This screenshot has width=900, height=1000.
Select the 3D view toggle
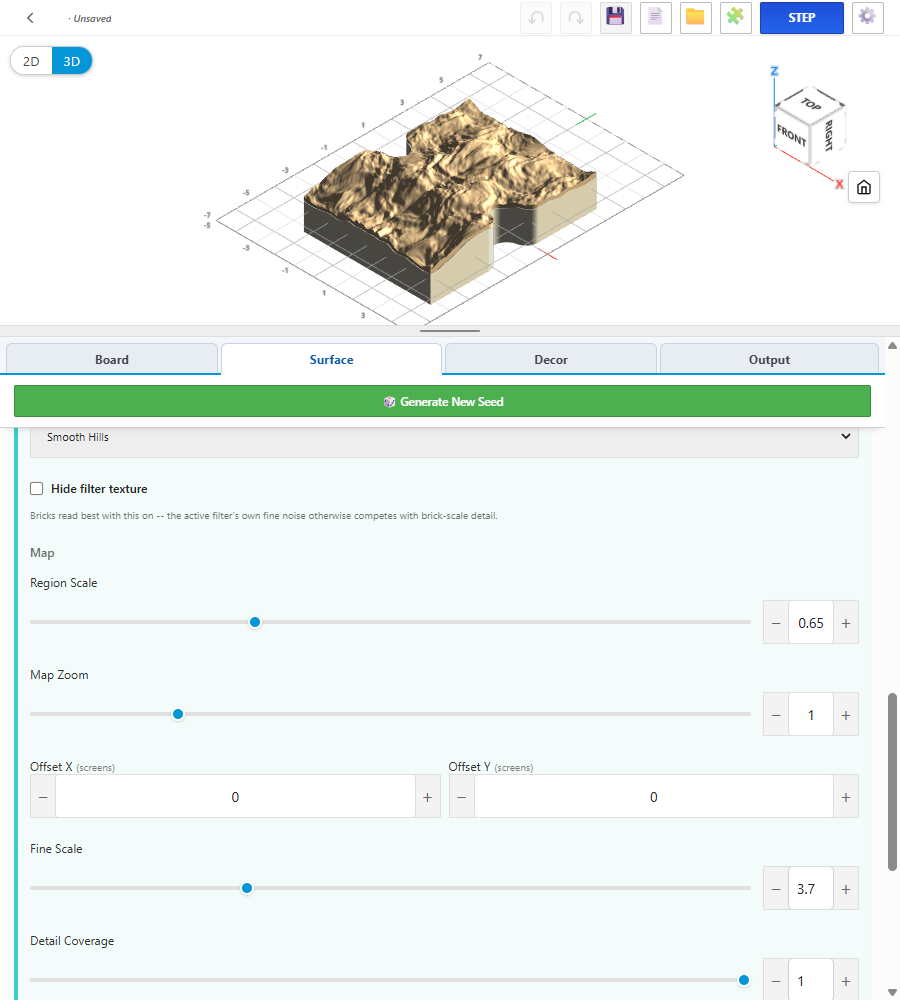[x=71, y=61]
